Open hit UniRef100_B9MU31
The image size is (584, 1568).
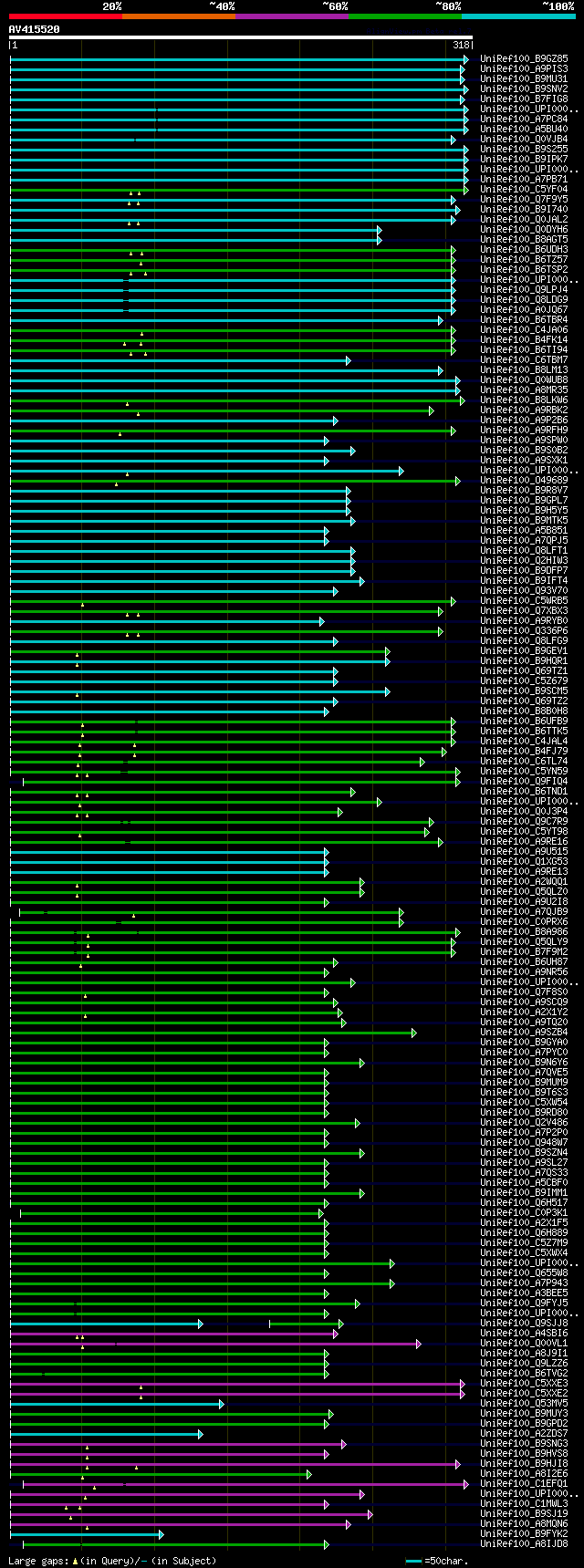(524, 78)
